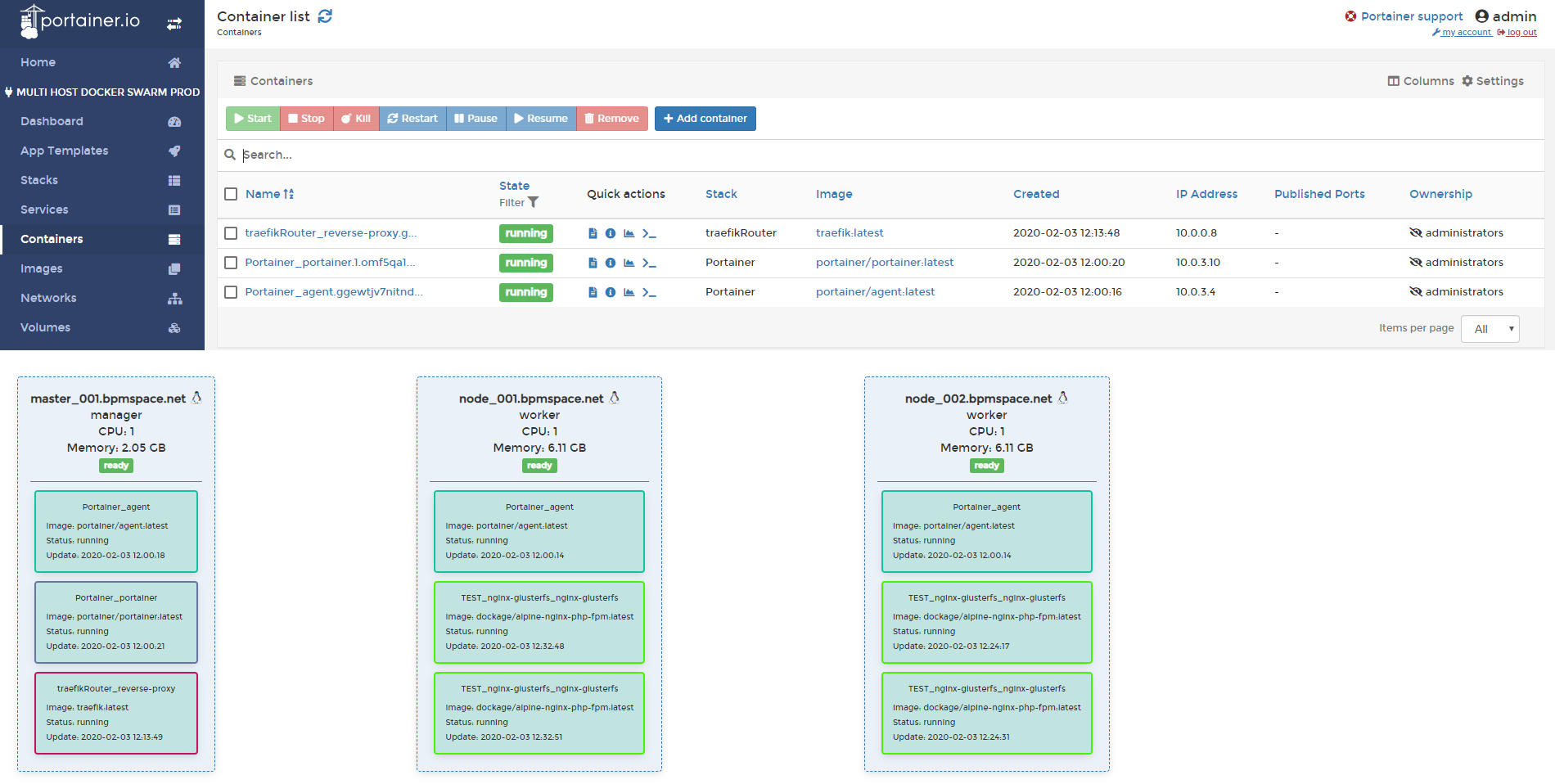
Task: Click the green running badge for traefikRouter
Action: (x=525, y=233)
